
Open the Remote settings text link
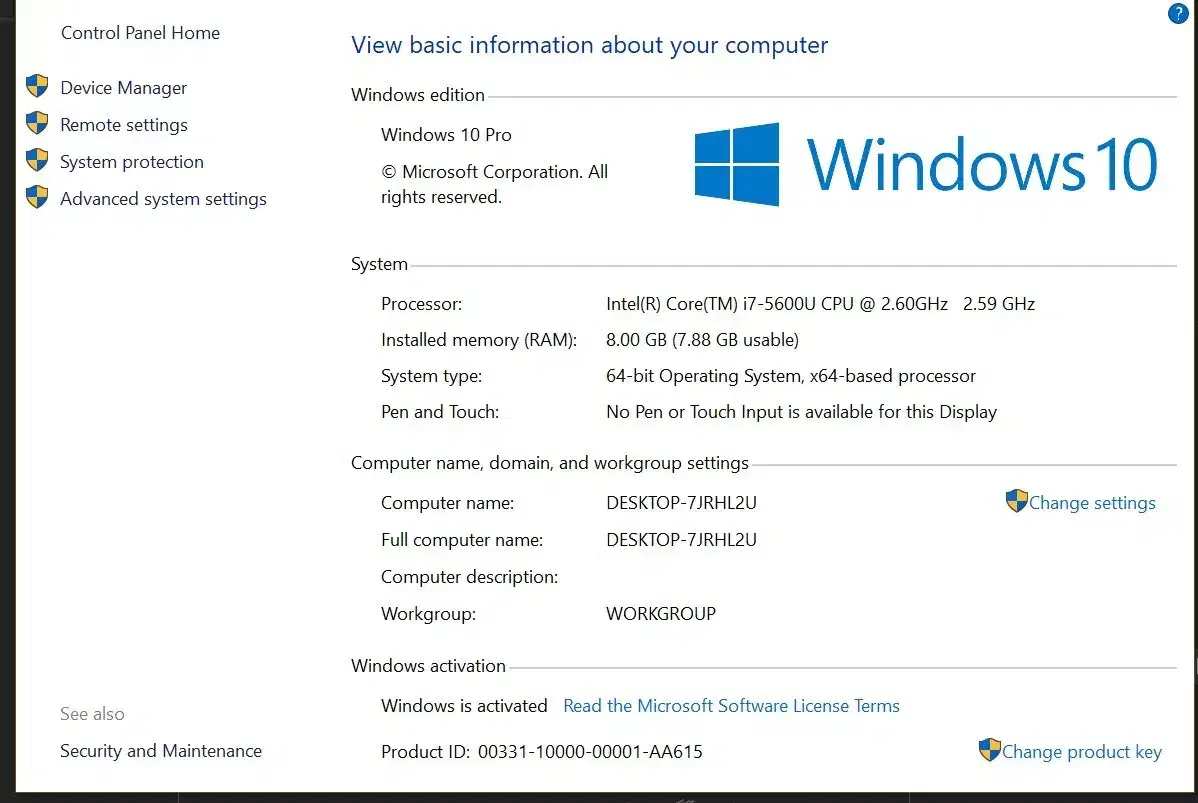(x=124, y=125)
